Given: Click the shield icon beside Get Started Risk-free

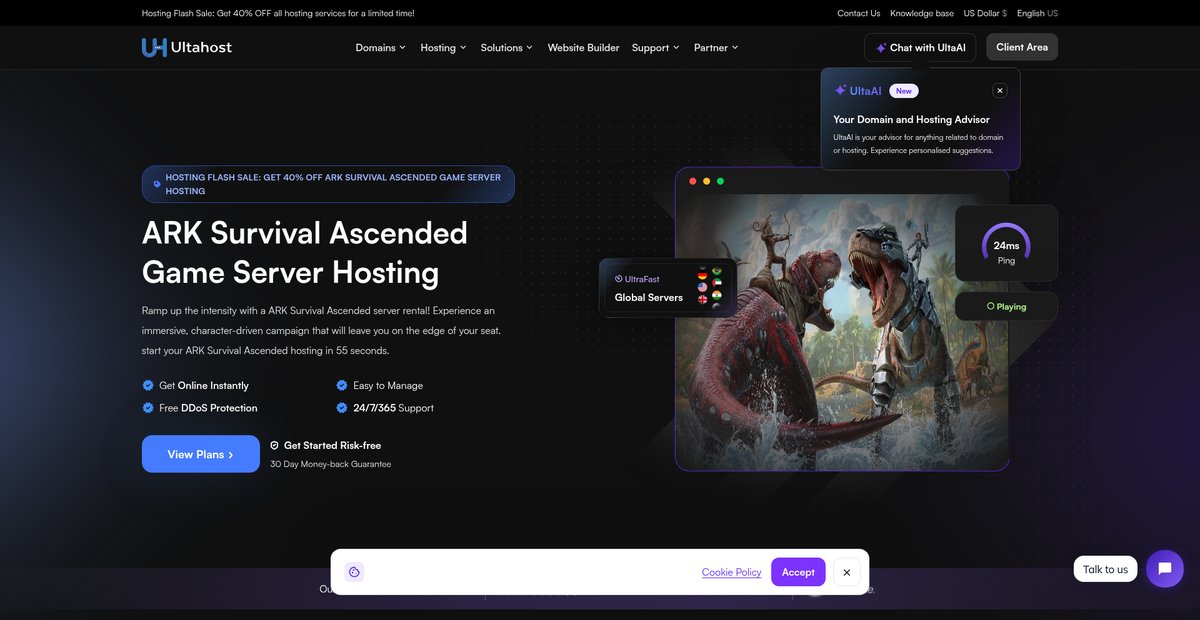Looking at the screenshot, I should coord(274,445).
